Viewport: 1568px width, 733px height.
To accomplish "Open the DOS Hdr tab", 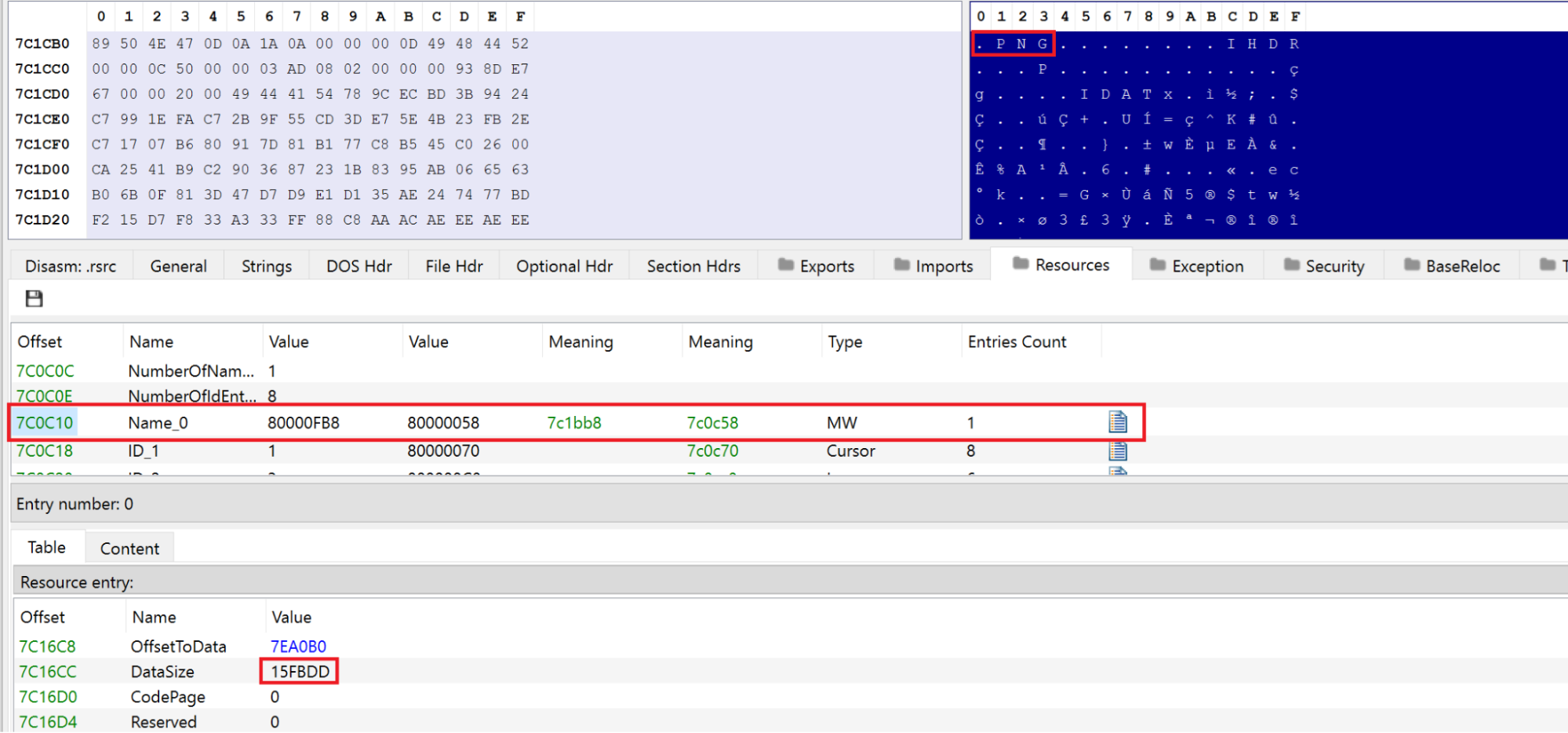I will [358, 266].
